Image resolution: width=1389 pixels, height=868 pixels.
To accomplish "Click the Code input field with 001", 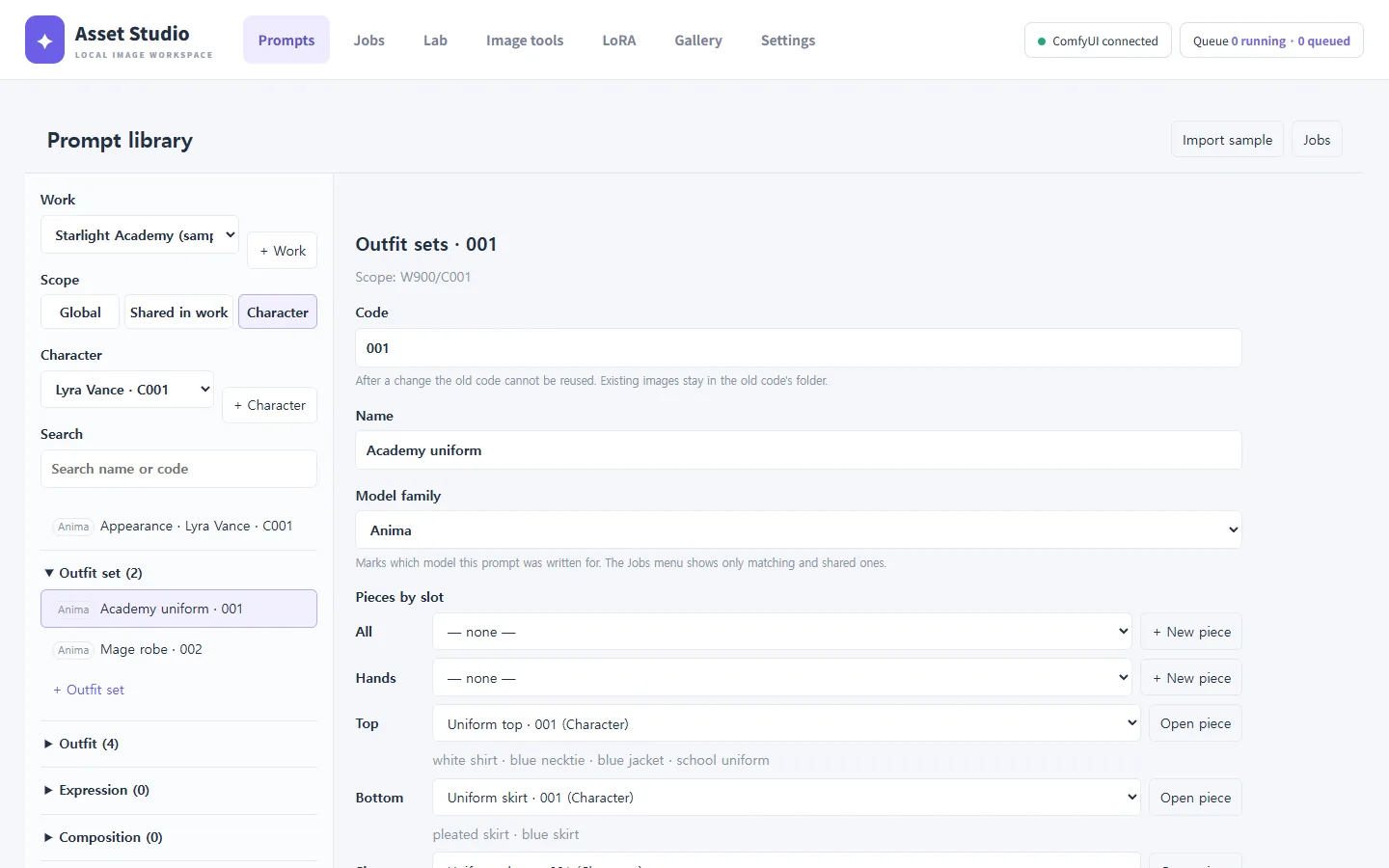I will tap(798, 348).
